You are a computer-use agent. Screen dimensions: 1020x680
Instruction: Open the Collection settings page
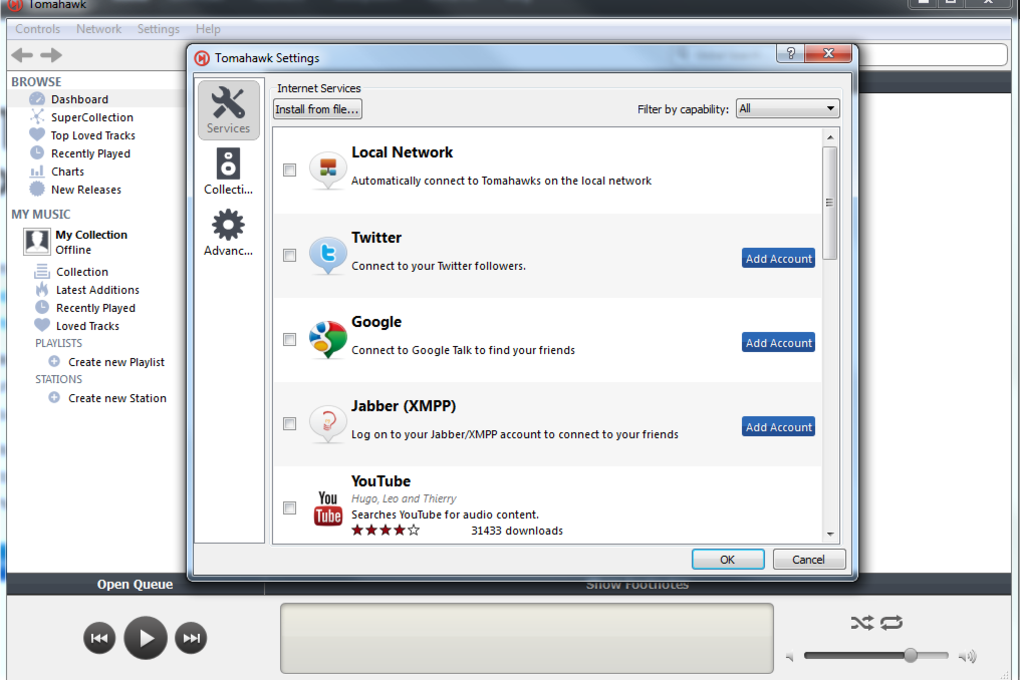228,171
